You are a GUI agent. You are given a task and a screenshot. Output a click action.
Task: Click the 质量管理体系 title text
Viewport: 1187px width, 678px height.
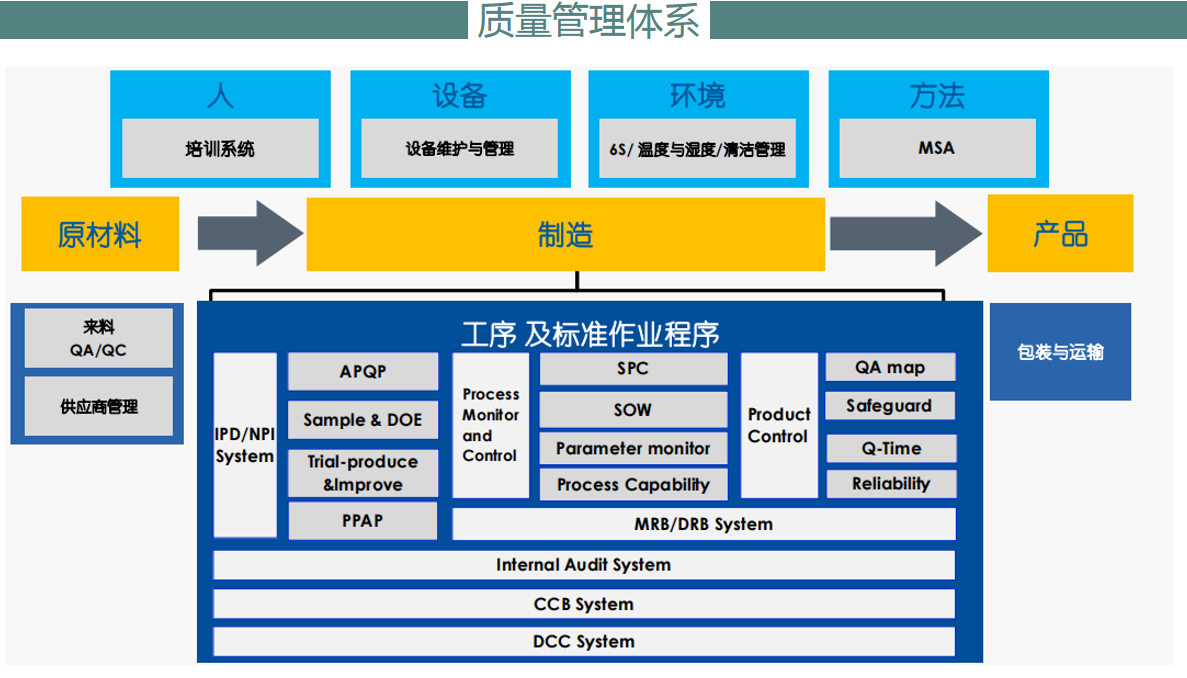(587, 20)
